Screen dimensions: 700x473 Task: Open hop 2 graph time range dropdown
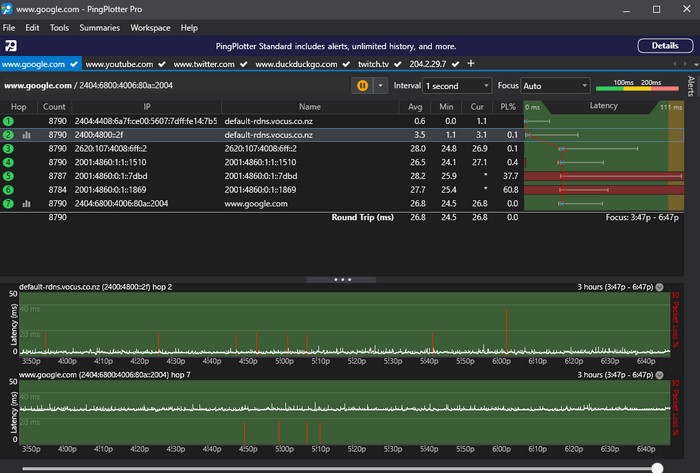click(659, 287)
